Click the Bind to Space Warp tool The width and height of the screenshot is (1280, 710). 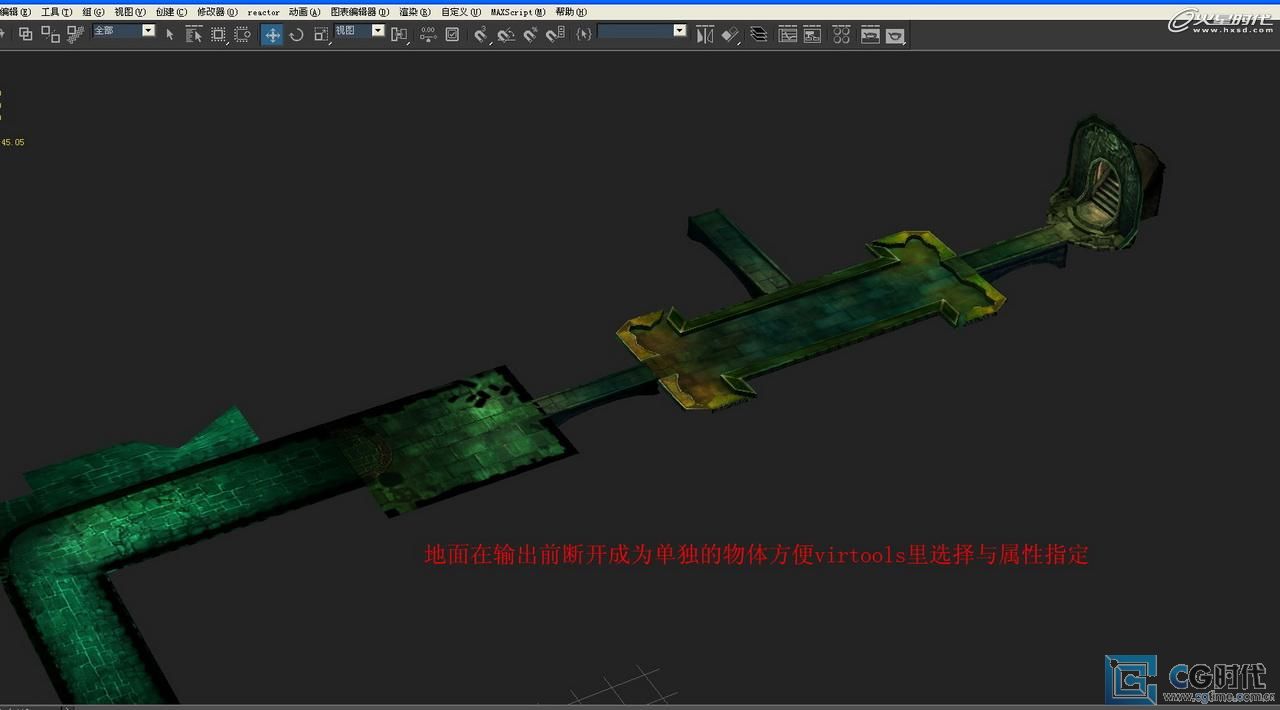75,34
